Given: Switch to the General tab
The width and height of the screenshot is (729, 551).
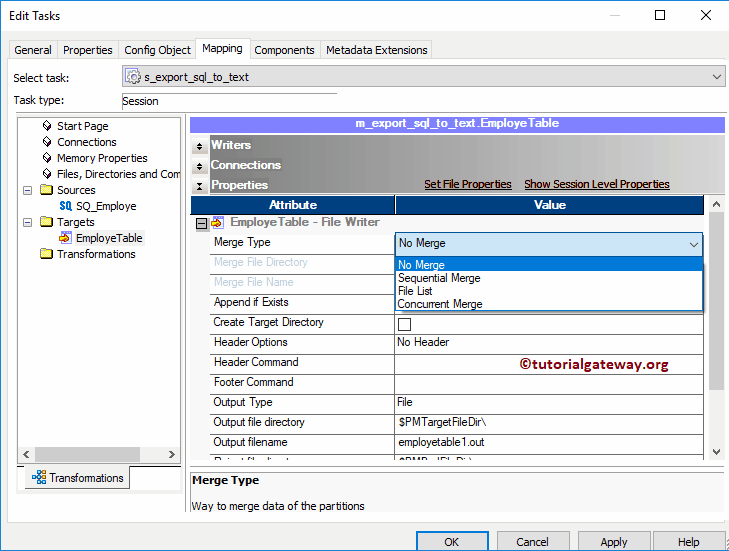Looking at the screenshot, I should (x=33, y=50).
